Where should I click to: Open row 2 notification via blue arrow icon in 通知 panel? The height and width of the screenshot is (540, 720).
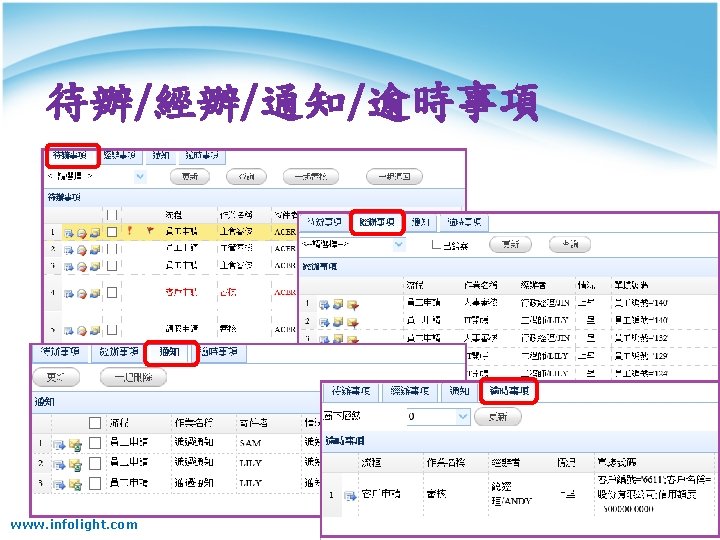point(59,465)
